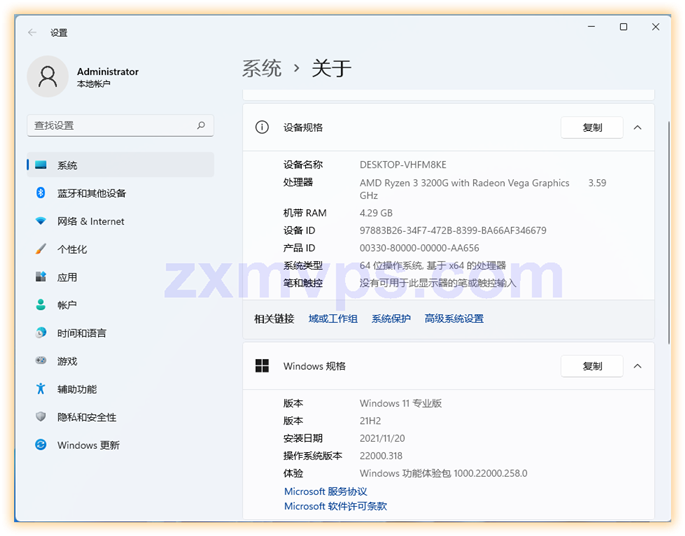Image resolution: width=685 pixels, height=536 pixels.
Task: Select device name DESKTOP-VHFM8KE text
Action: tap(403, 165)
